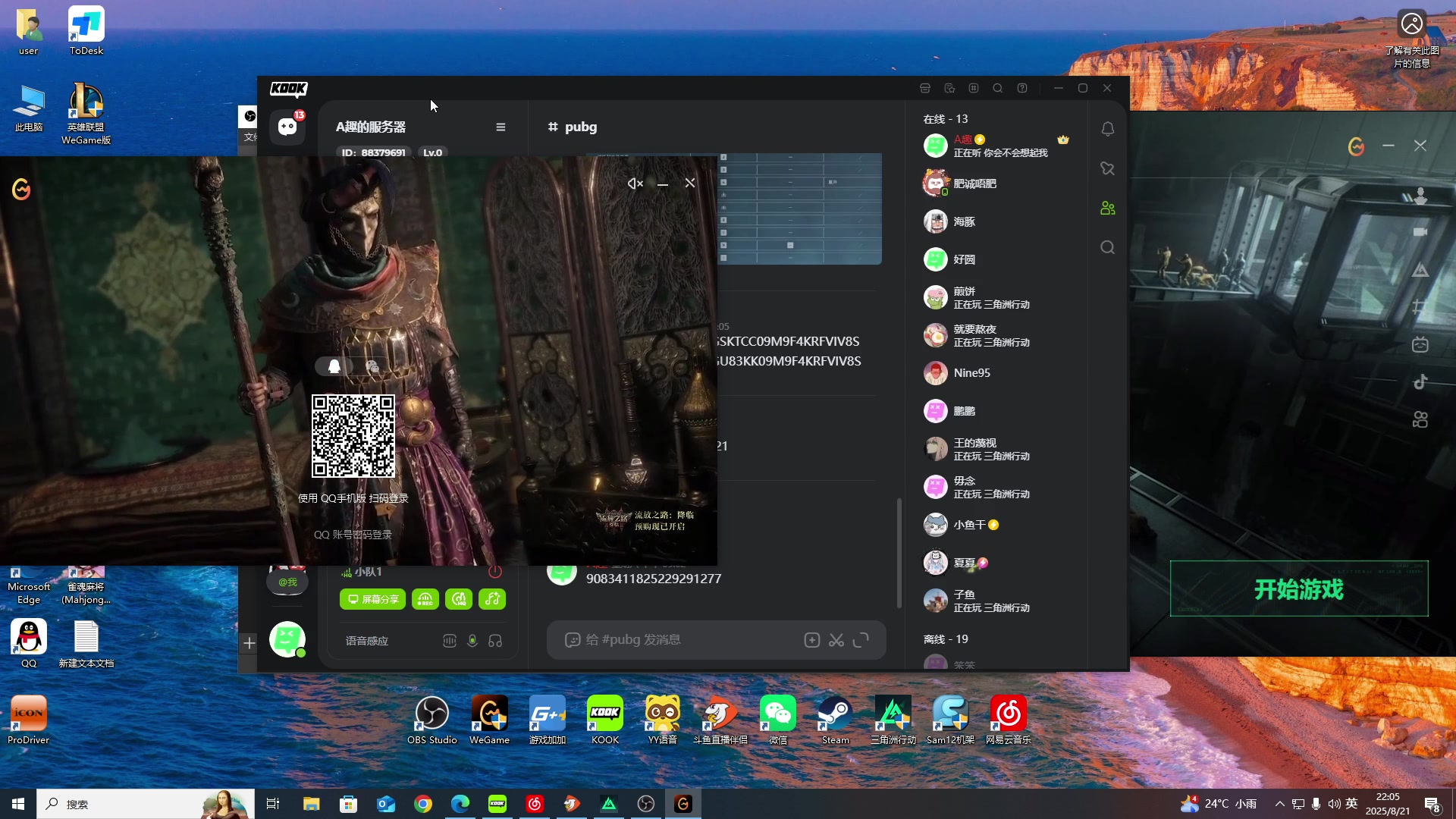The width and height of the screenshot is (1456, 819).
Task: Switch to WeChat login tab in launcher
Action: pos(372,367)
